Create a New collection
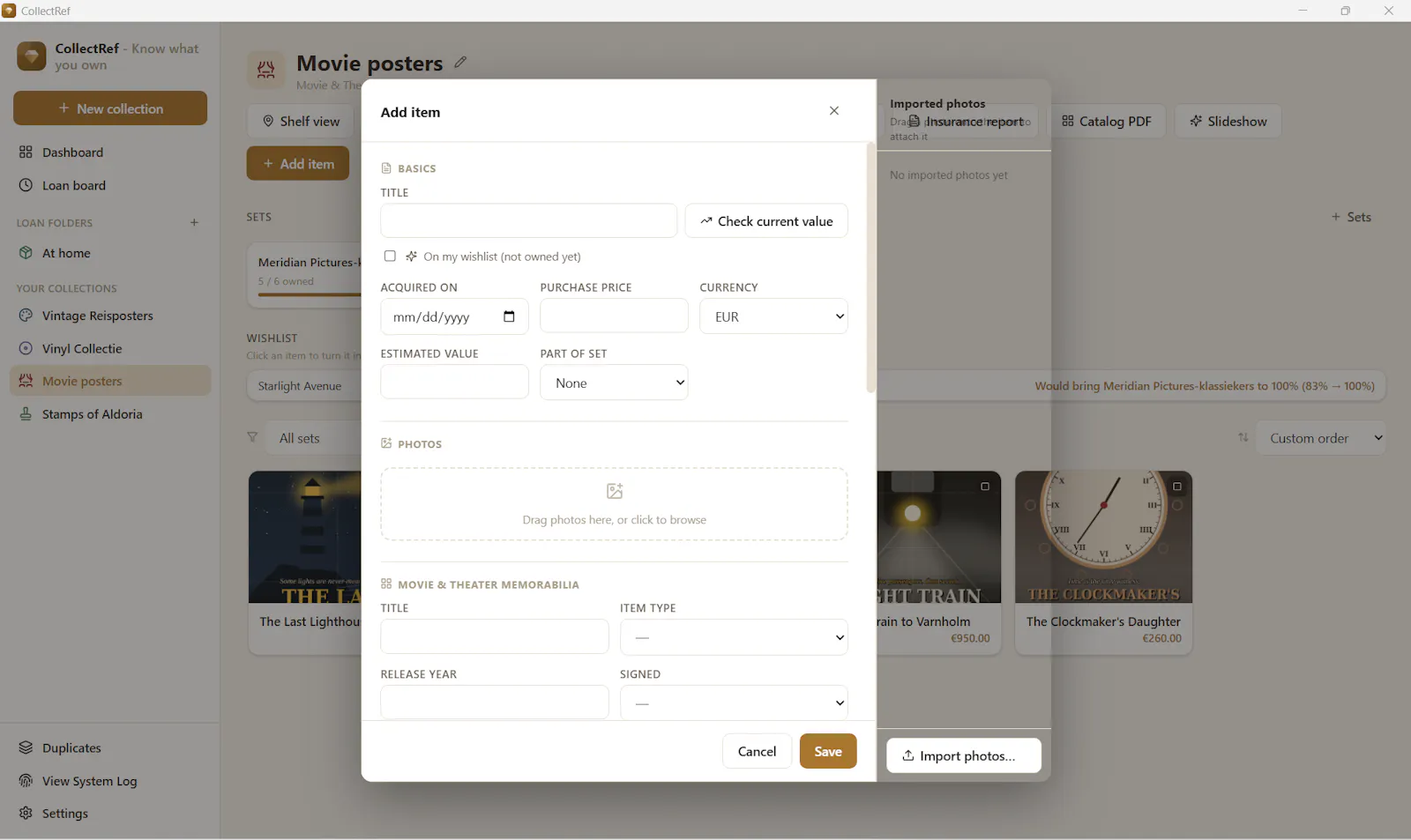This screenshot has height=840, width=1411. click(x=110, y=108)
